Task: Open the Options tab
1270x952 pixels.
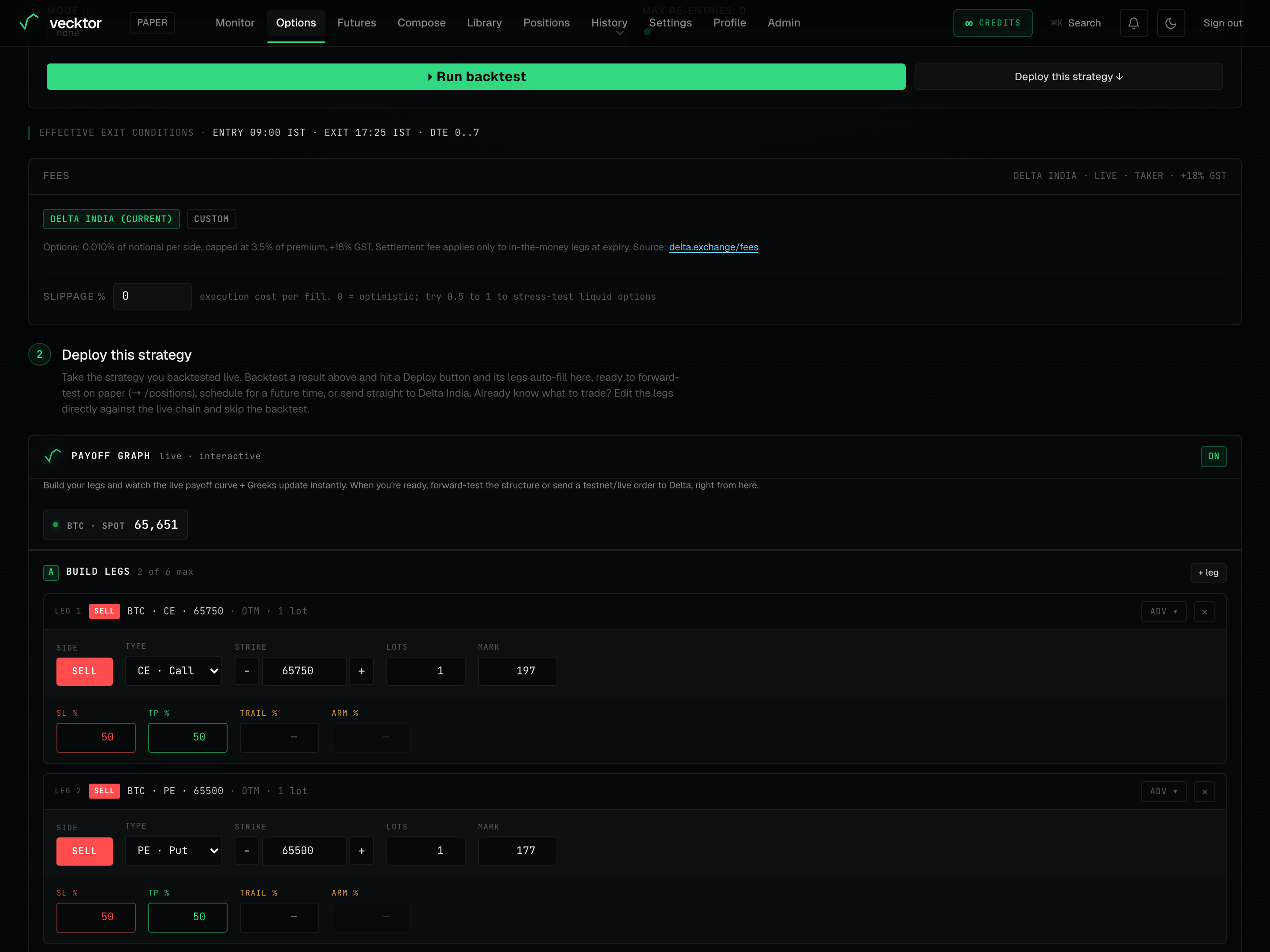Action: coord(296,23)
